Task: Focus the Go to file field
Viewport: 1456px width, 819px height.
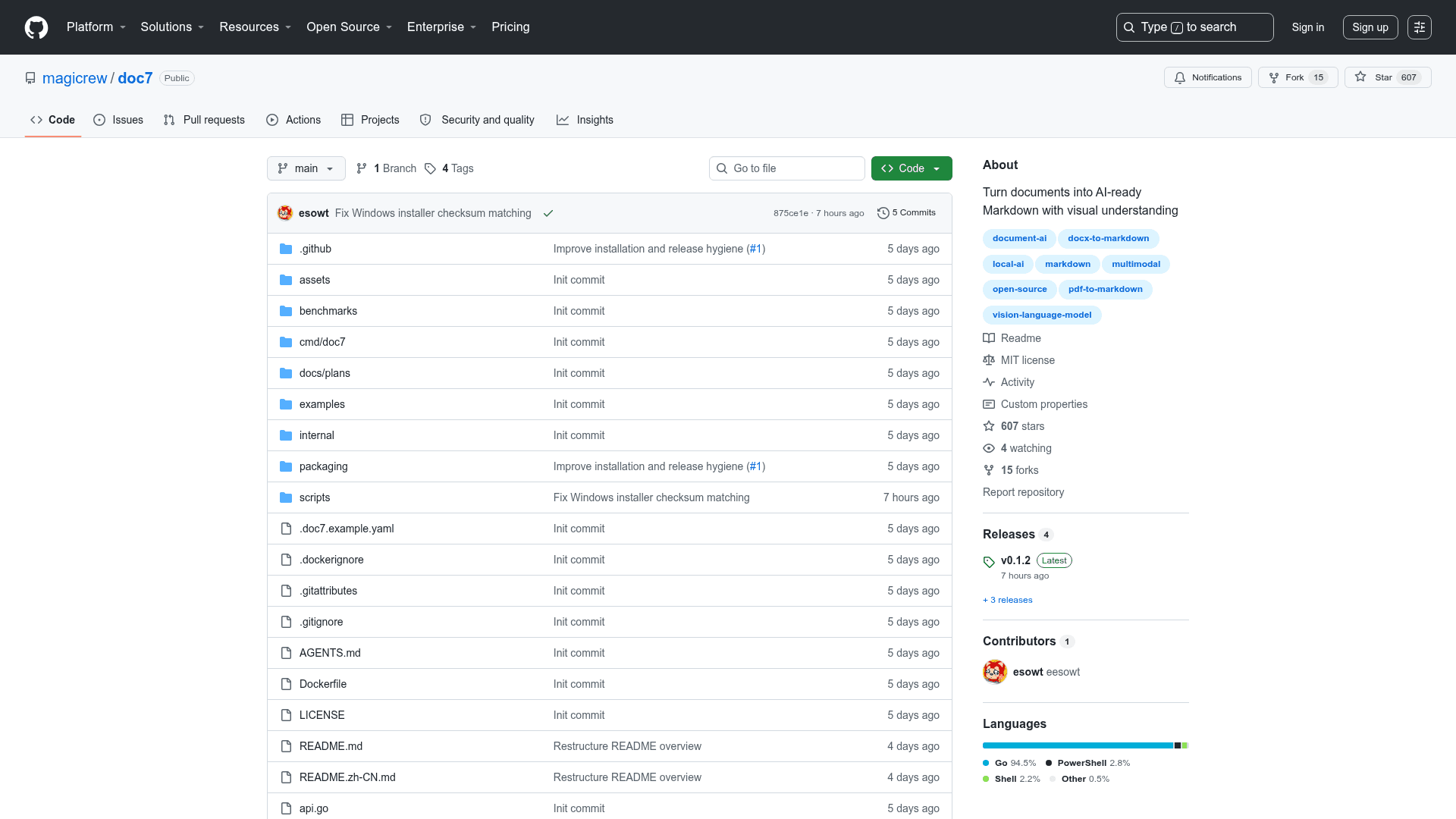Action: click(787, 168)
